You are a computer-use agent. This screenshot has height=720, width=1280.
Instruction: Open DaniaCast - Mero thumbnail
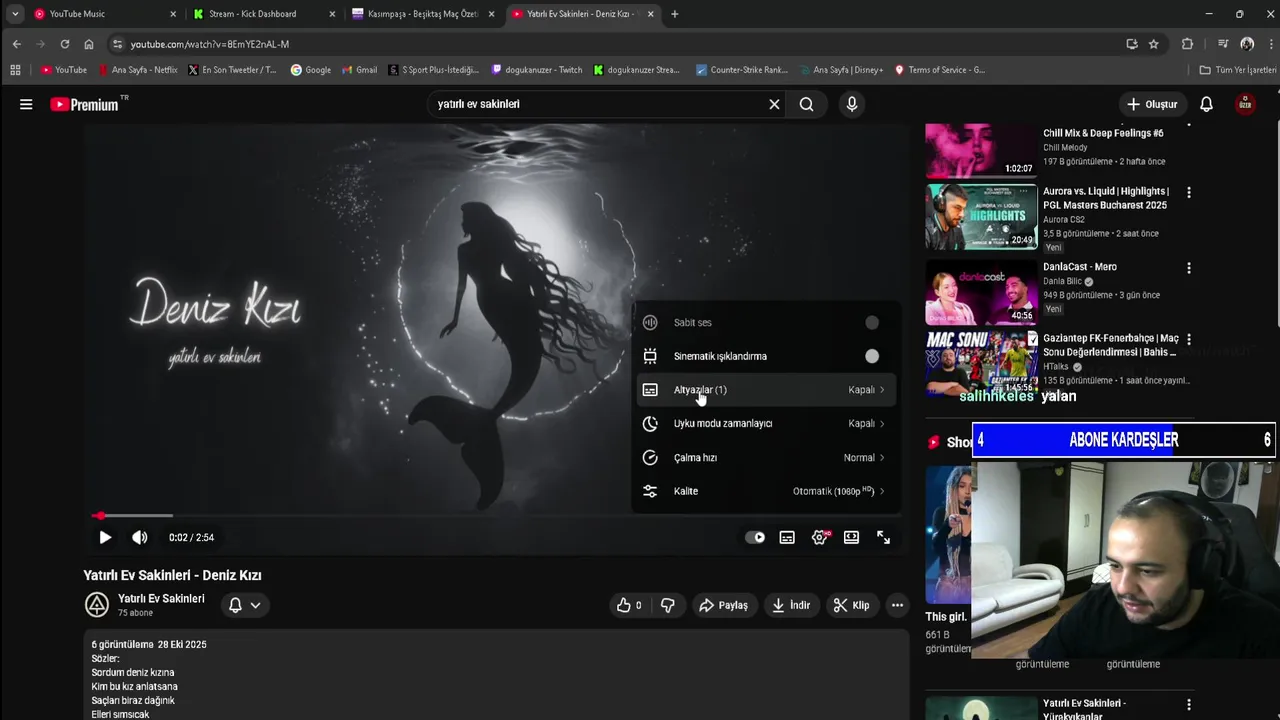981,292
